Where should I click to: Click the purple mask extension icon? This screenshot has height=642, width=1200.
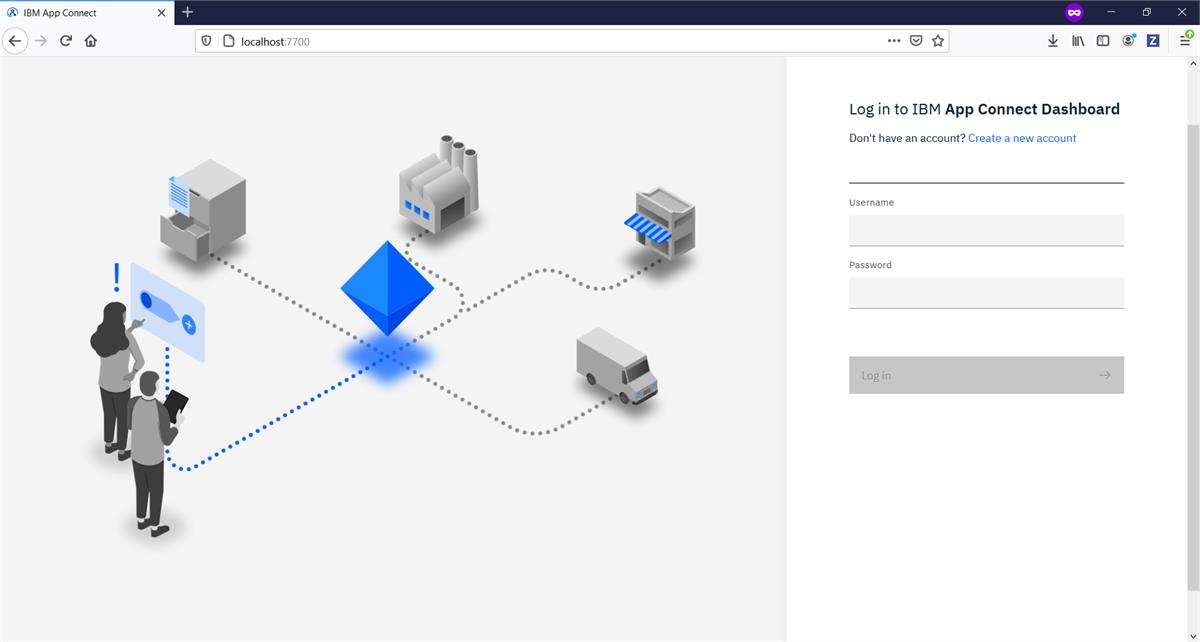(1073, 12)
